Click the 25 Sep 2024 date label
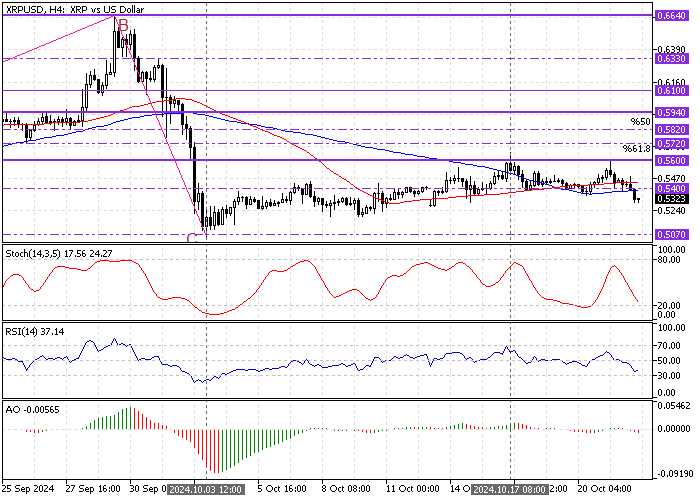 (x=28, y=489)
